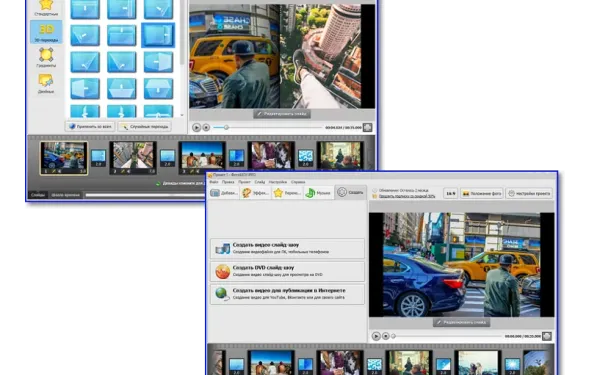
Task: Click Создать DVD слайд-шоу option
Action: [x=287, y=271]
